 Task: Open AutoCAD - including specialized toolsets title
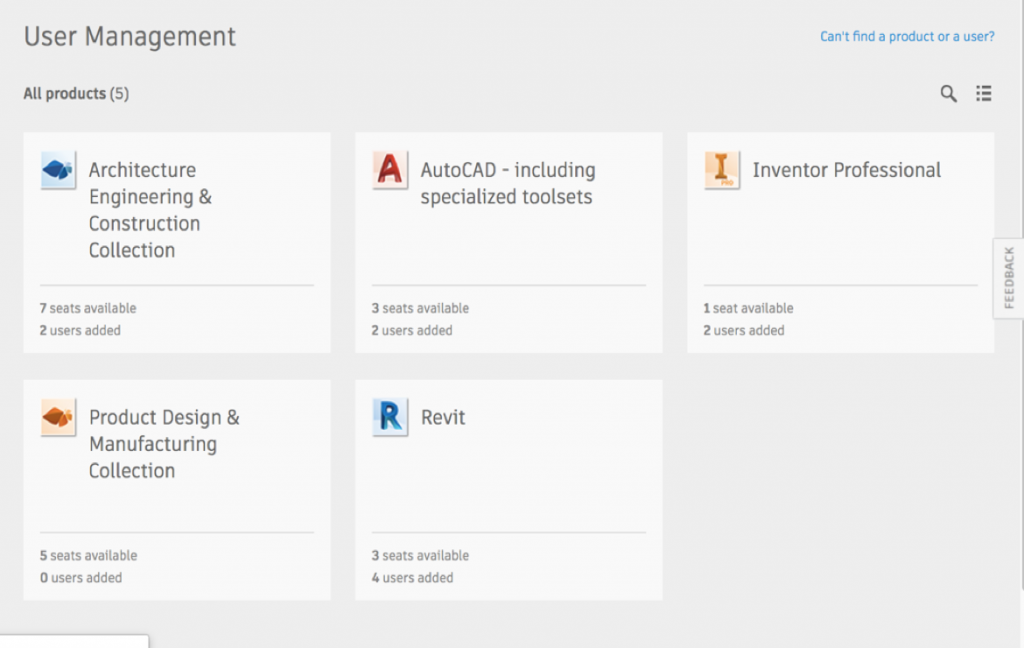pos(507,183)
